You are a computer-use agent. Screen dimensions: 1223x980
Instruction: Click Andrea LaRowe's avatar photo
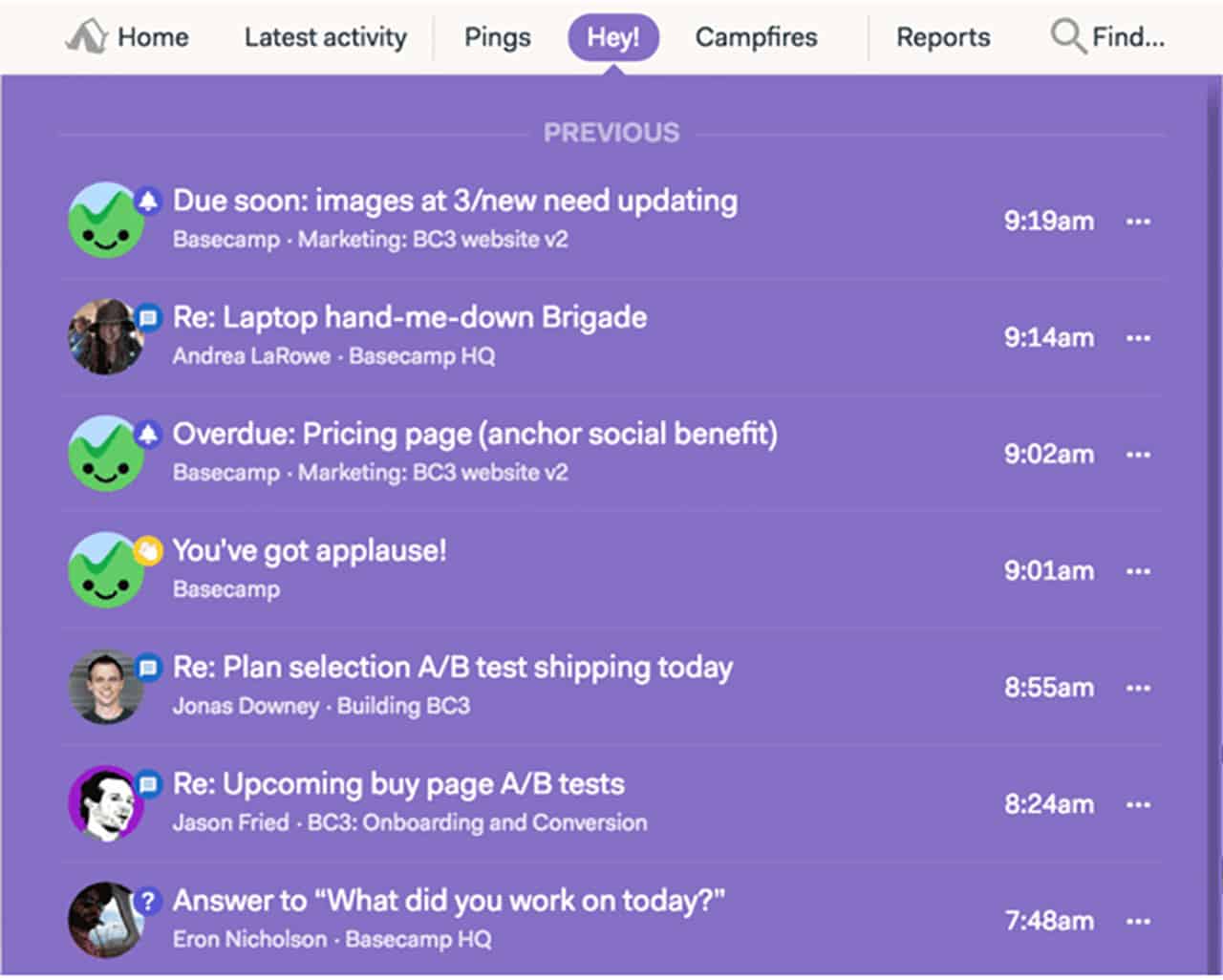point(105,336)
